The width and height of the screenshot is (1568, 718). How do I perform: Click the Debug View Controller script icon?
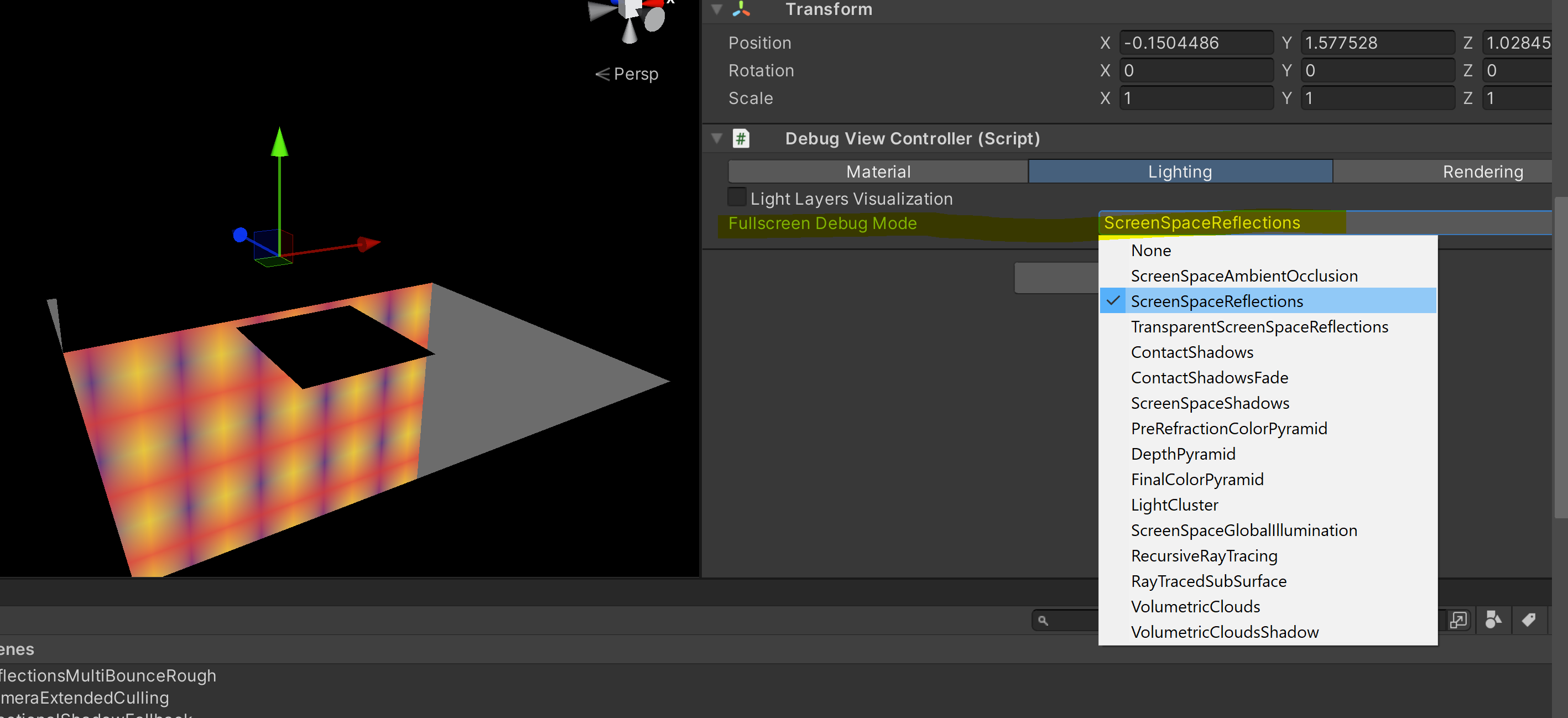coord(741,139)
